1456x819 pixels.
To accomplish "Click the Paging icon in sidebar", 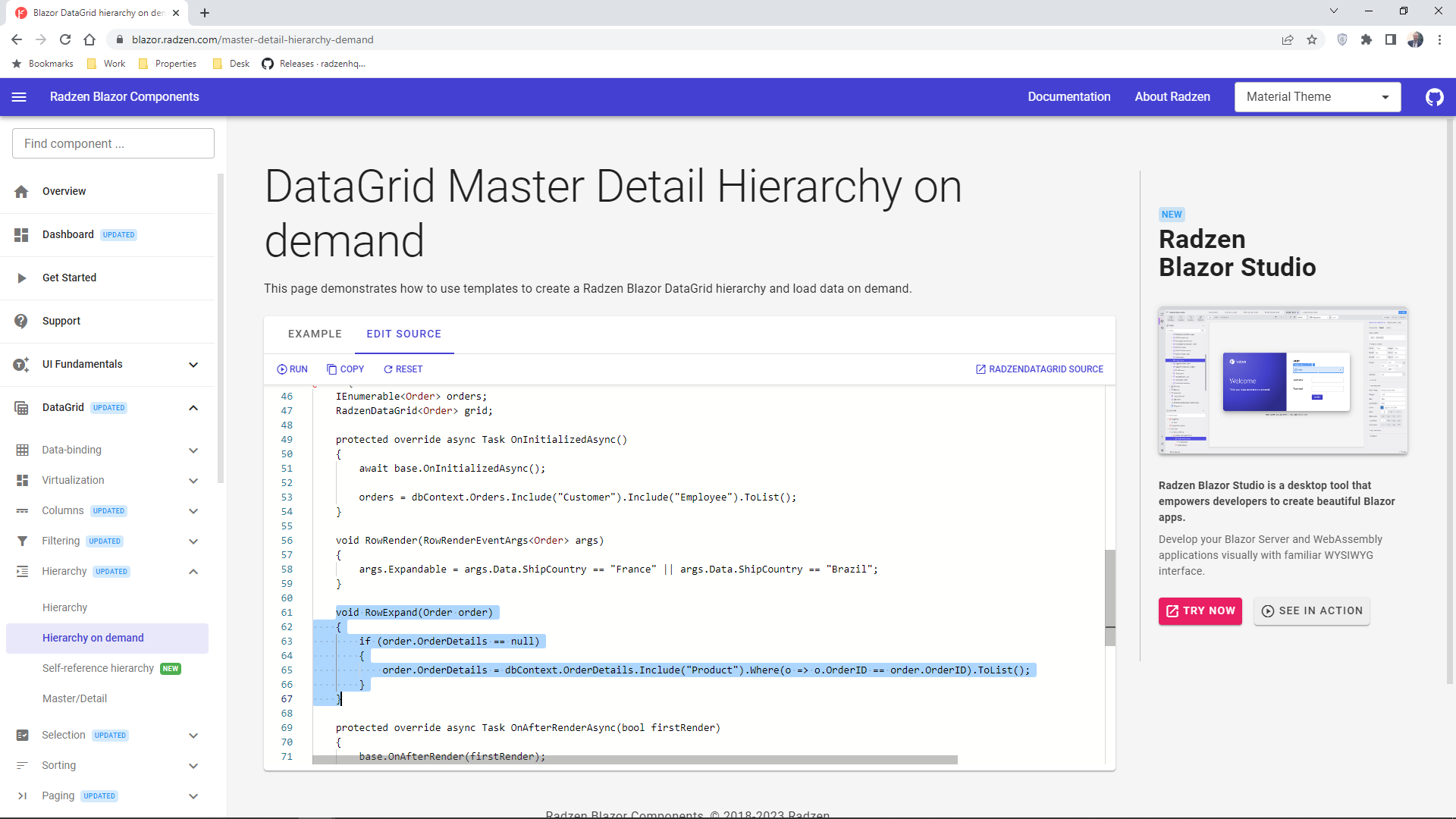I will click(22, 796).
